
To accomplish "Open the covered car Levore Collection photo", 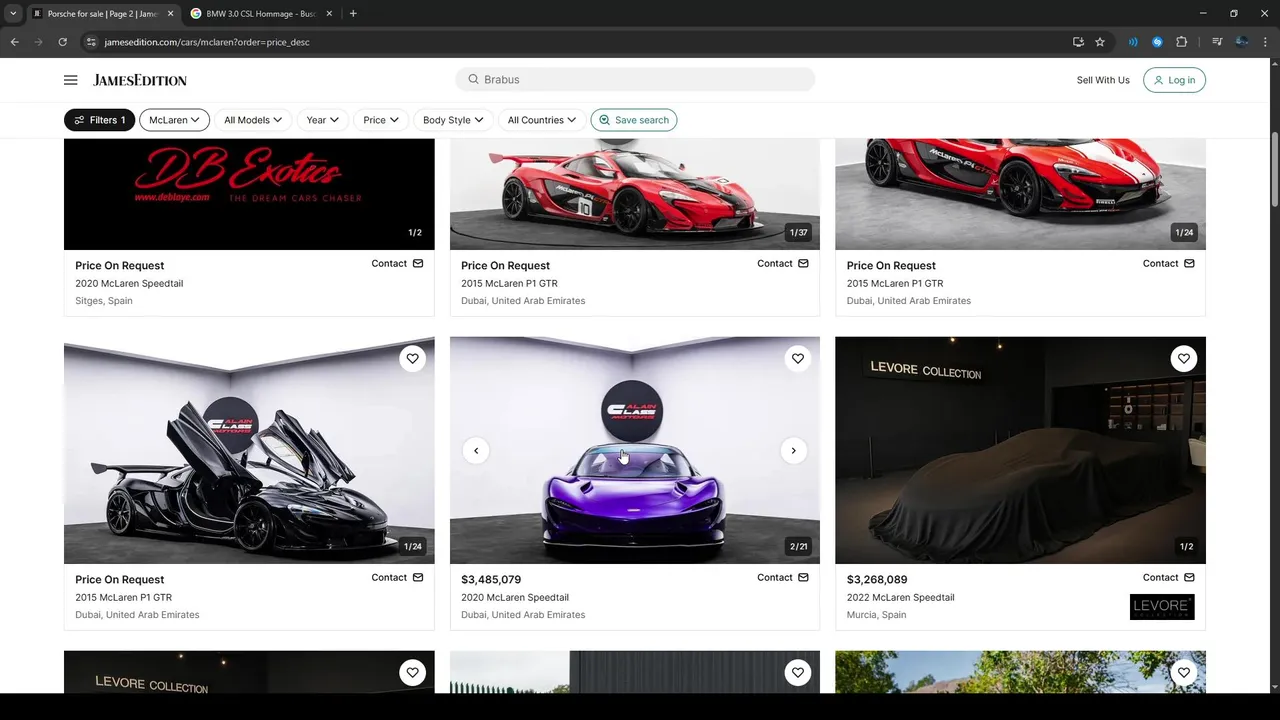I will click(1020, 450).
